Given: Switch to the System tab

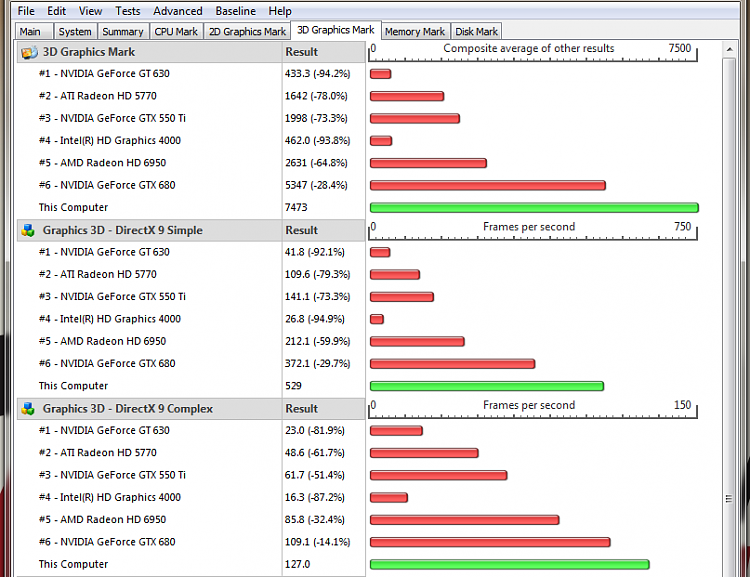Looking at the screenshot, I should pos(76,32).
